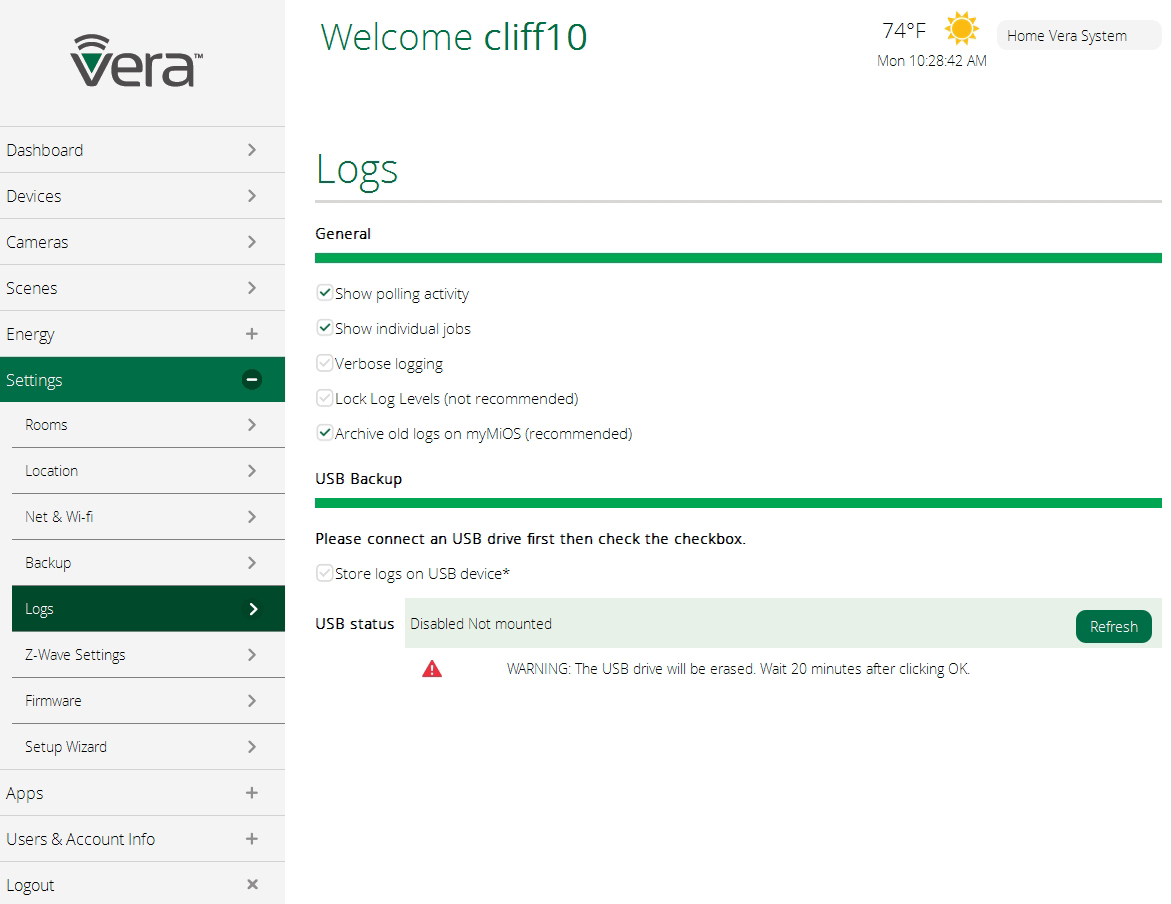Select the Logs submenu item
Screen dimensions: 1171x904
coord(148,609)
